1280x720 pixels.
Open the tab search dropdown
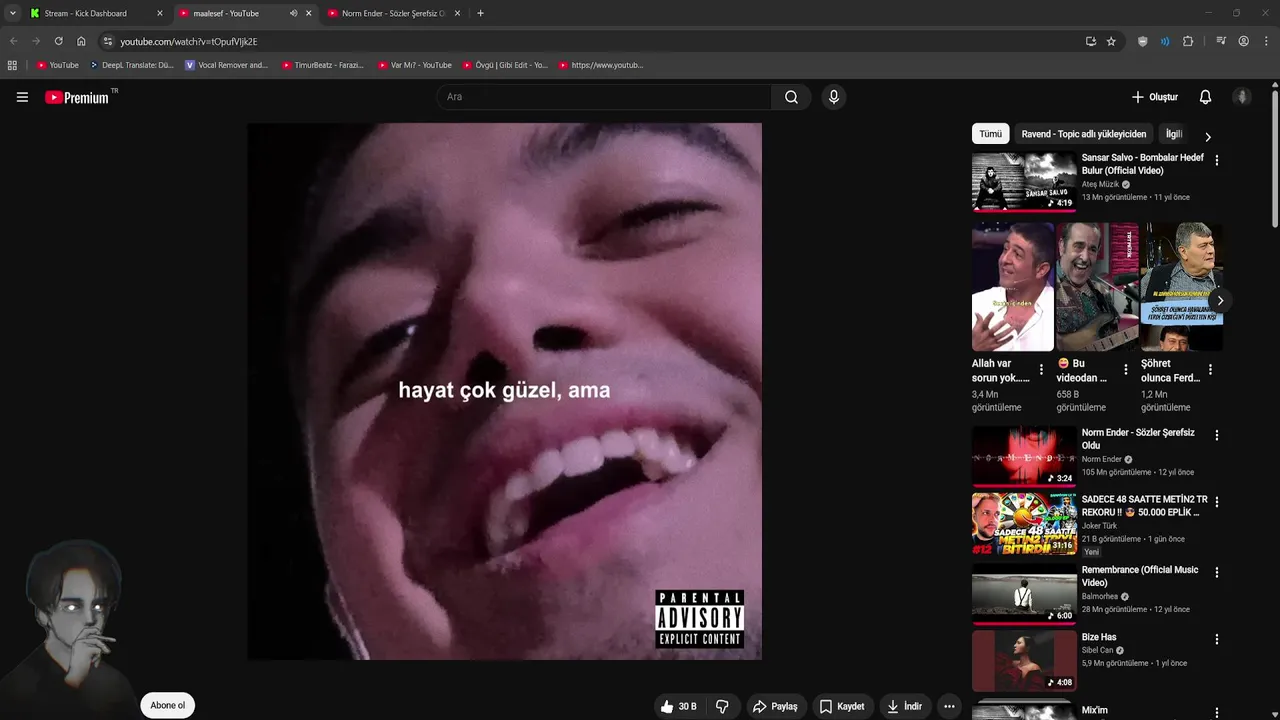point(12,13)
